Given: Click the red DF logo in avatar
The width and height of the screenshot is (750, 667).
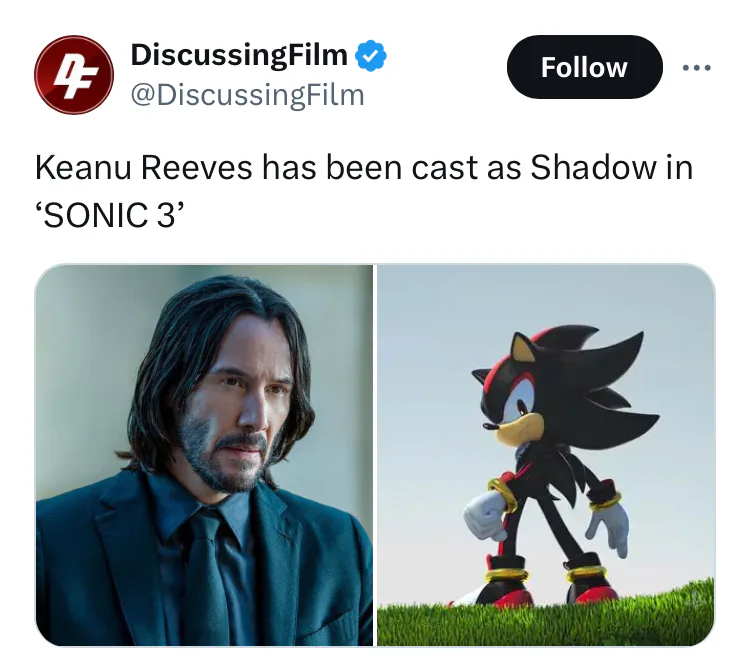Looking at the screenshot, I should (74, 75).
